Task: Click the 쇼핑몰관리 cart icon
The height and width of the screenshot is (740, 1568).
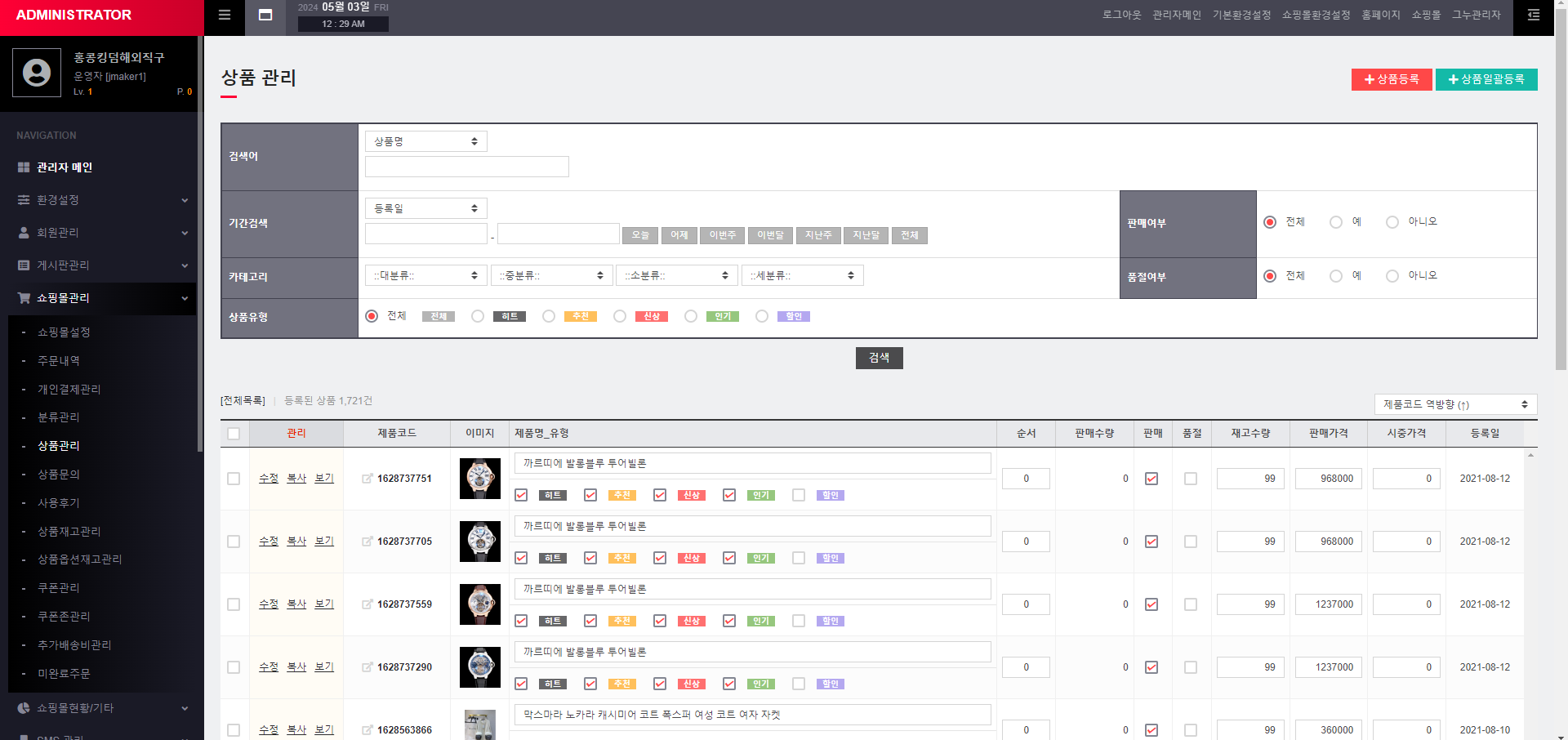Action: tap(24, 298)
